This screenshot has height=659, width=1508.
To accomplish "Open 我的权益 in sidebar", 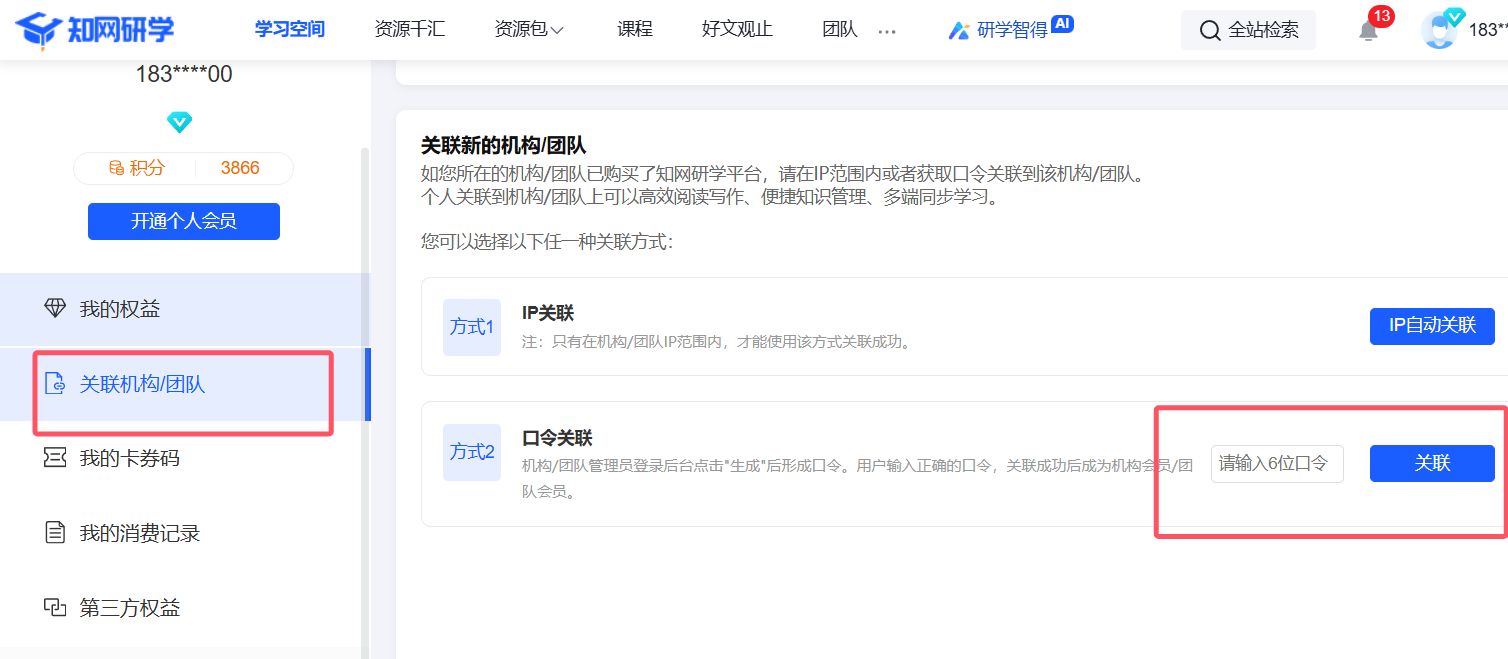I will click(x=120, y=309).
